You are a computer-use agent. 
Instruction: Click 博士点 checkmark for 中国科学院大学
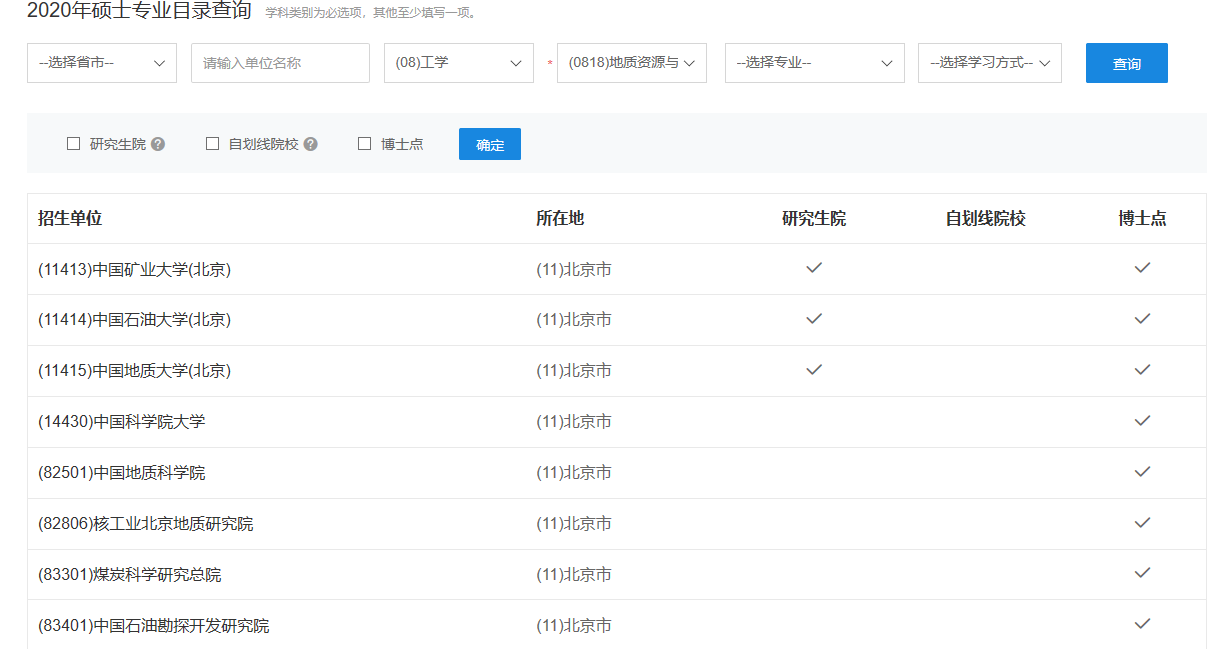click(x=1142, y=421)
